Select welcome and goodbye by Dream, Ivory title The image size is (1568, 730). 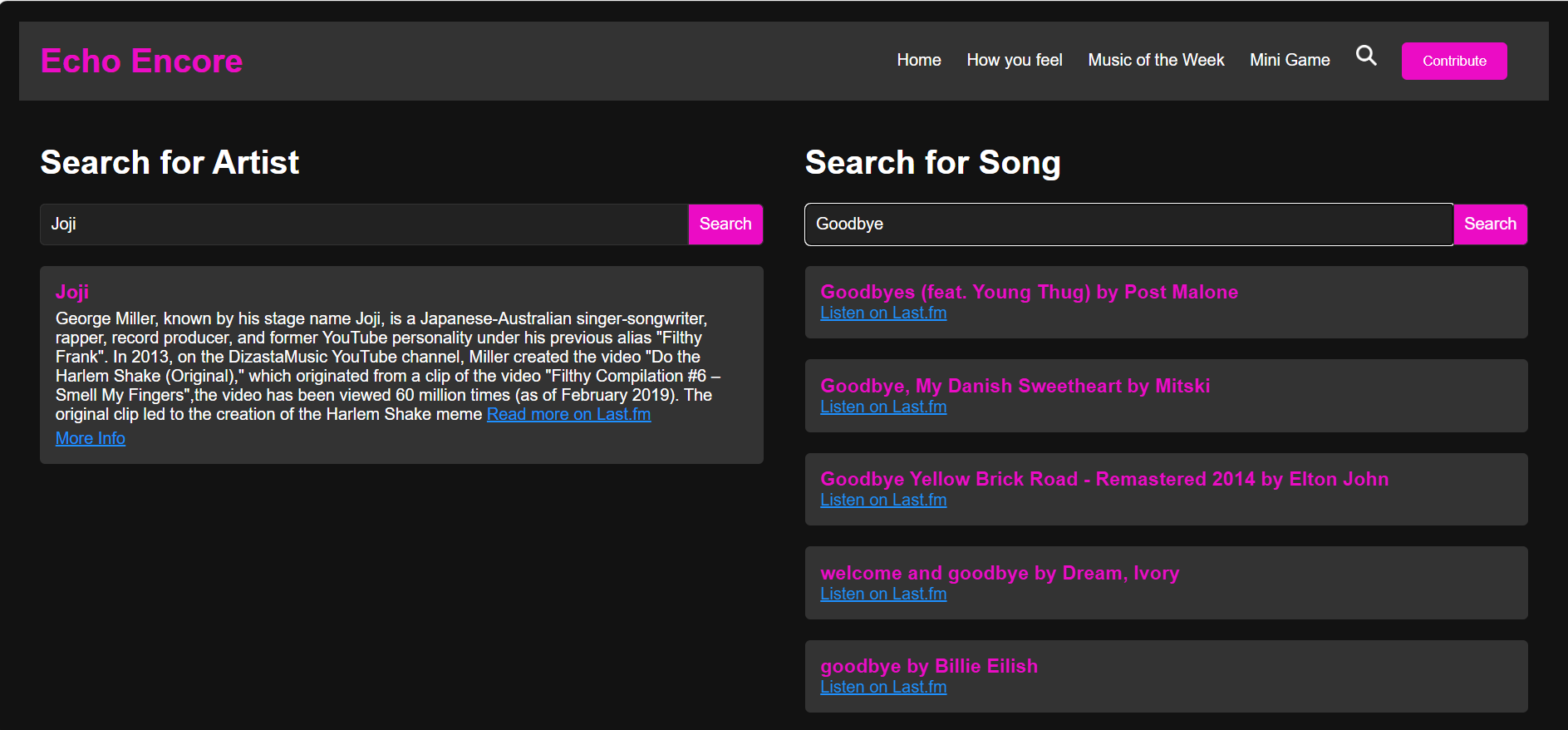1000,573
